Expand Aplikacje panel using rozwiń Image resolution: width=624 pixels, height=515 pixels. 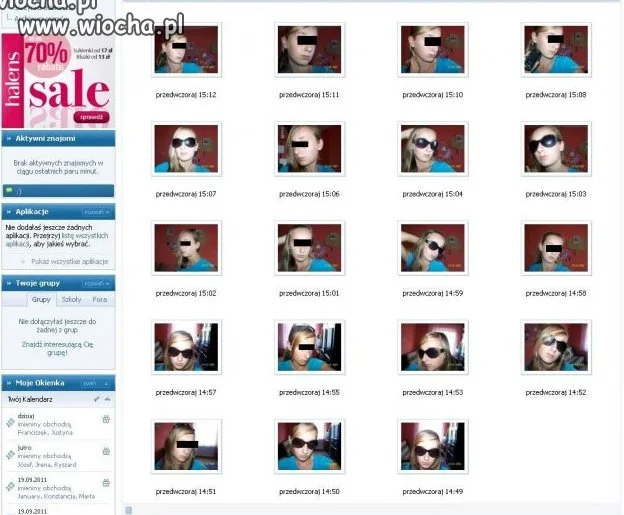point(96,212)
